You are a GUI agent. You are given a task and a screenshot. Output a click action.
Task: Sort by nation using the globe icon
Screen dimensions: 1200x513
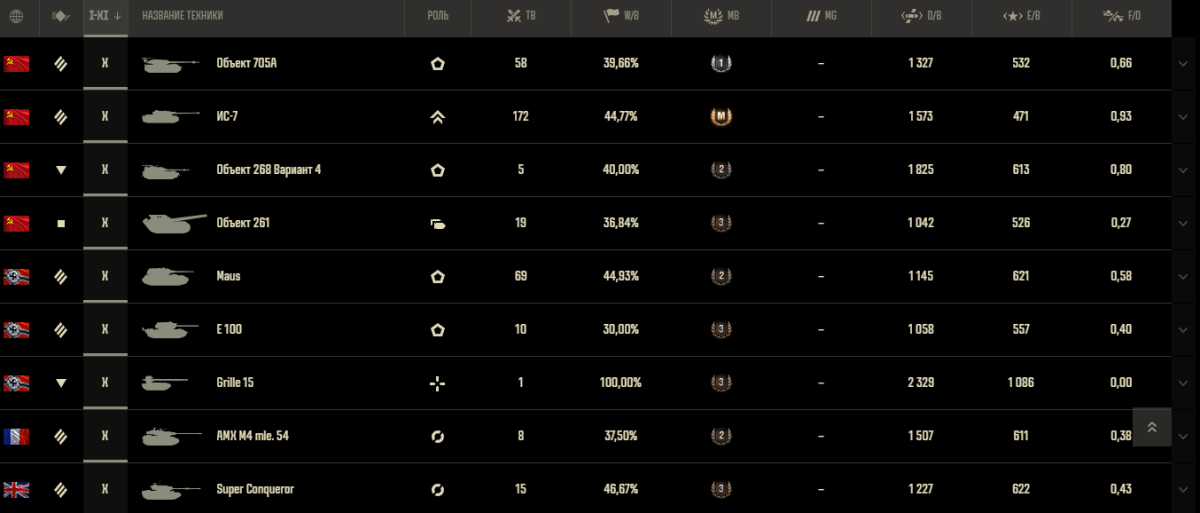coord(16,16)
